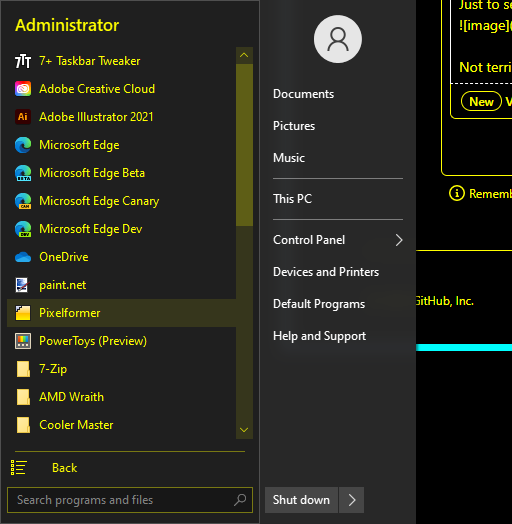Click the 7+ Taskbar Tweaker icon

(23, 61)
